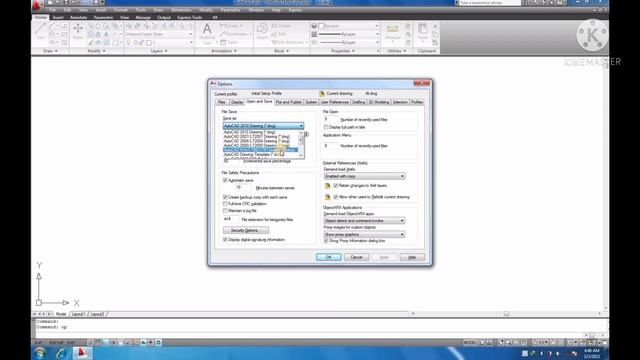
Task: Click Application Menu recently-used files number field
Action: pyautogui.click(x=331, y=146)
